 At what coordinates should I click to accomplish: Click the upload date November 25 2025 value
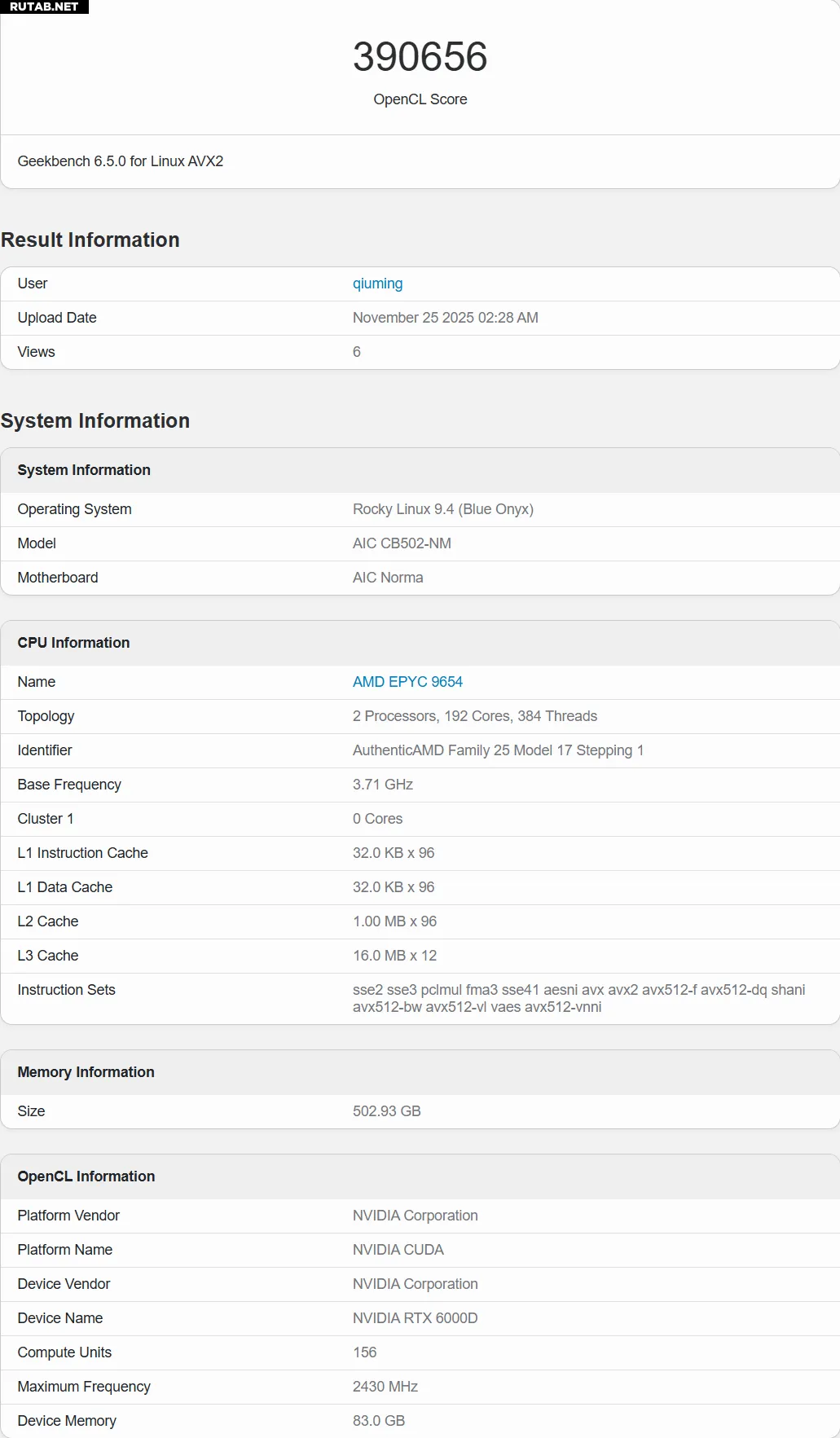[x=445, y=318]
